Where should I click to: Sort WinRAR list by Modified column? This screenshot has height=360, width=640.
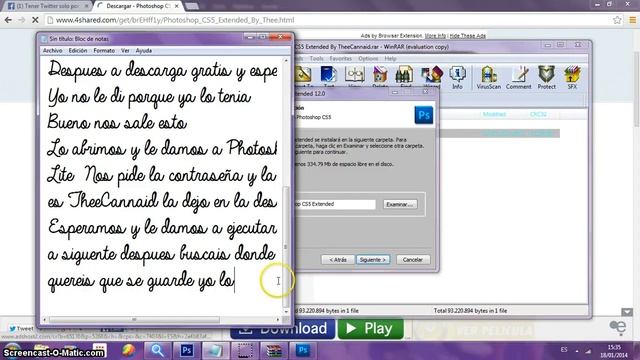click(x=494, y=114)
